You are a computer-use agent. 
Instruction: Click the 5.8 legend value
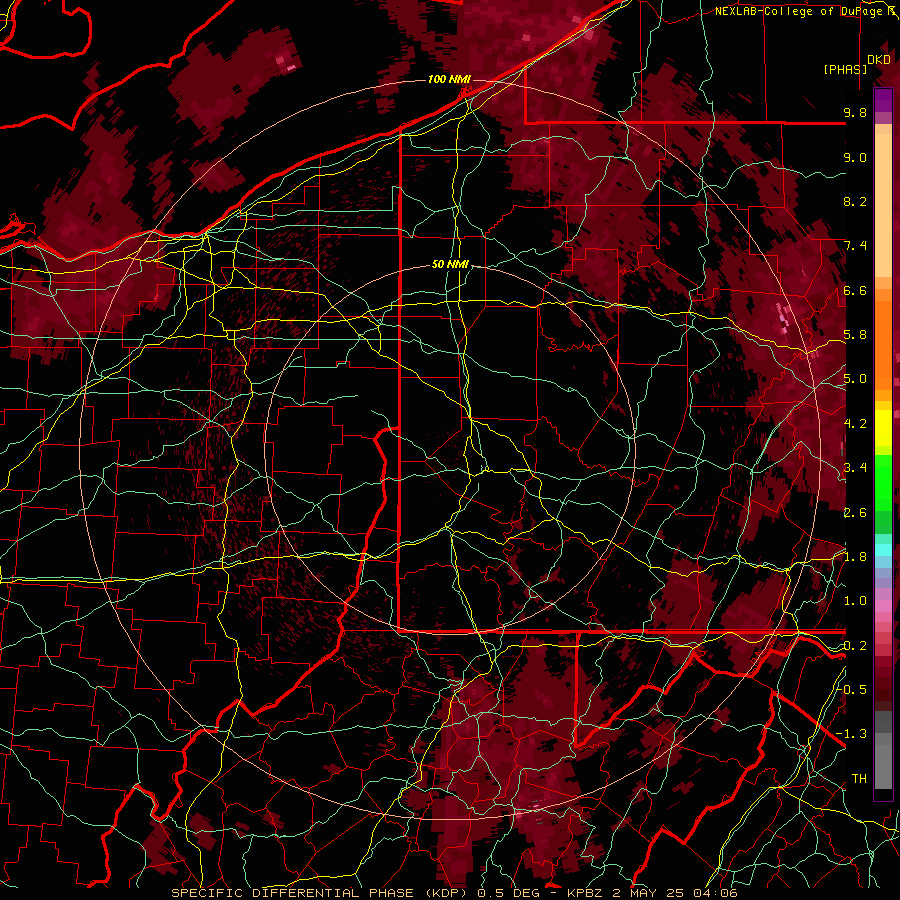click(855, 335)
